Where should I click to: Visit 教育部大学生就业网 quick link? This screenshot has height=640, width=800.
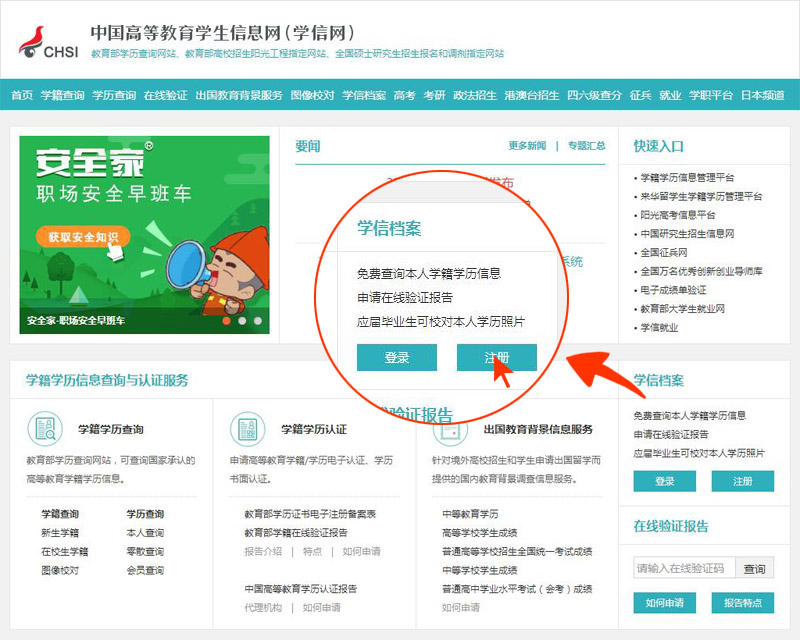coord(683,309)
